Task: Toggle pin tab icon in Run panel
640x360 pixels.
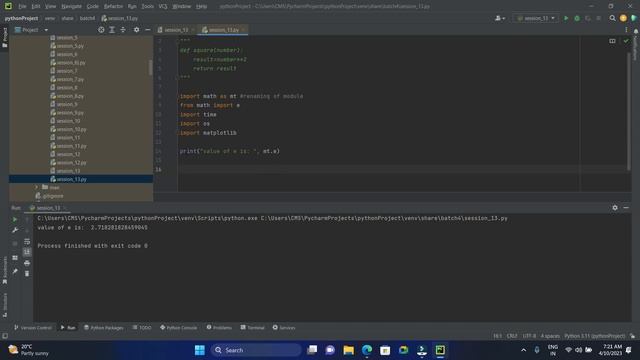Action: tap(15, 271)
